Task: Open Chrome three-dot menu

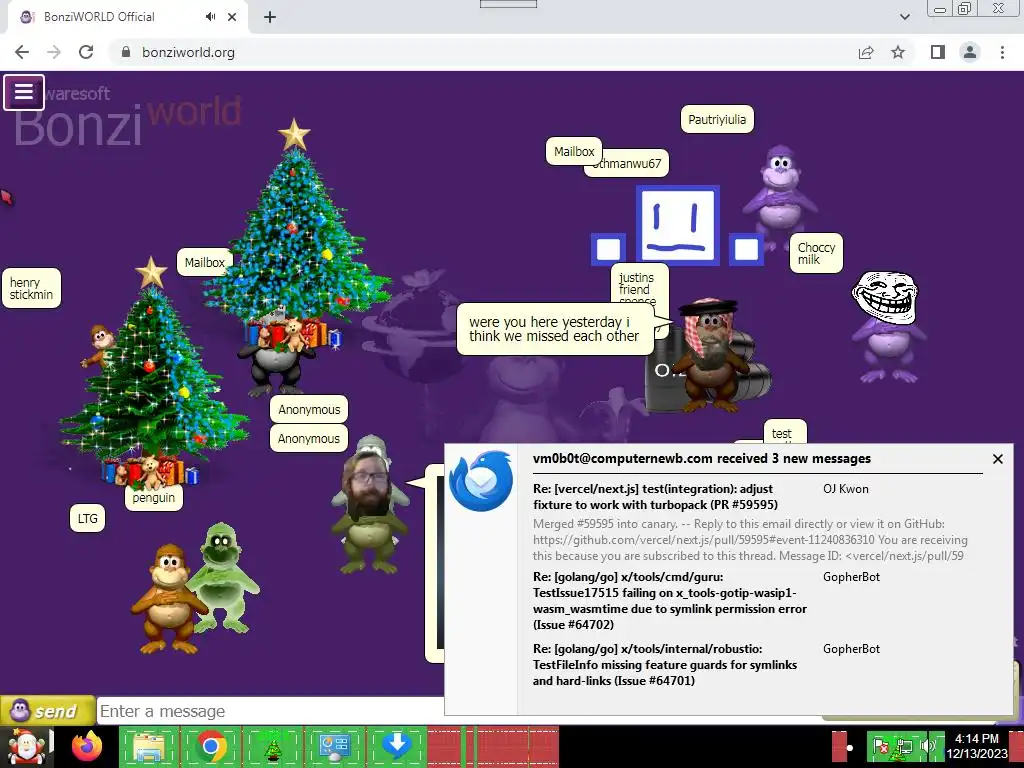Action: [x=1002, y=52]
